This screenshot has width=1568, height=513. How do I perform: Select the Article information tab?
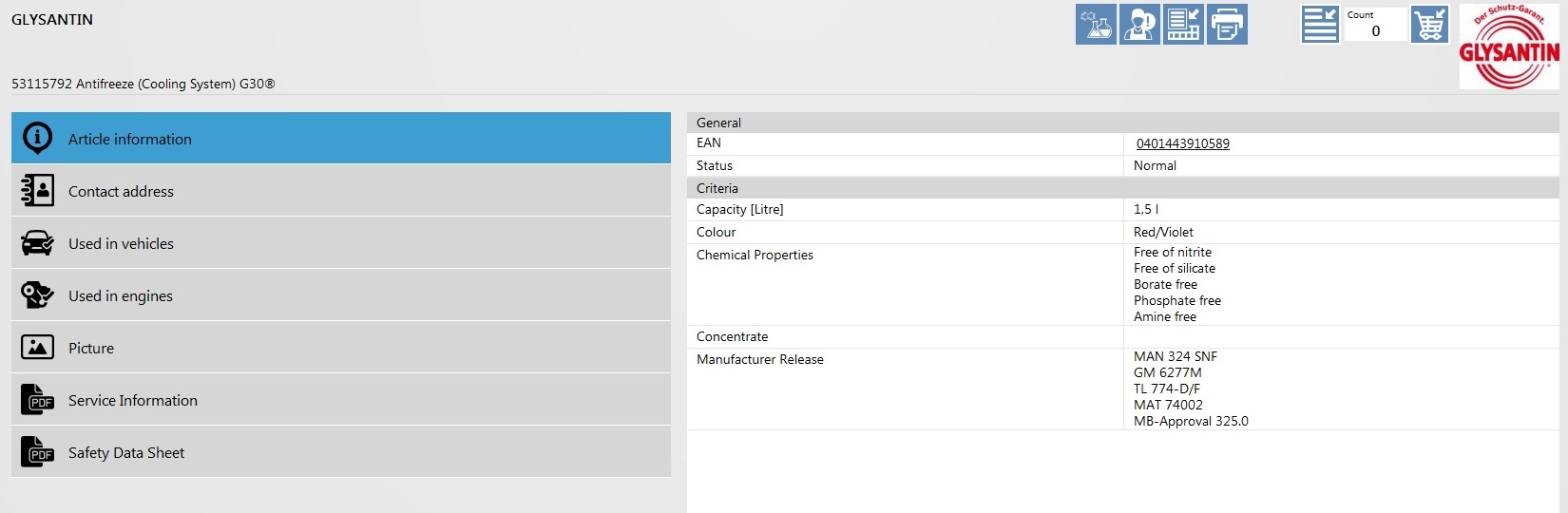coord(341,138)
